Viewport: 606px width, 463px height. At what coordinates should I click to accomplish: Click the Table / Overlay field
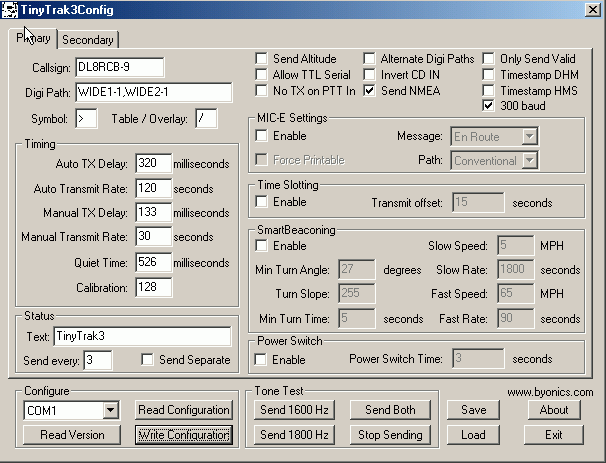tap(206, 118)
